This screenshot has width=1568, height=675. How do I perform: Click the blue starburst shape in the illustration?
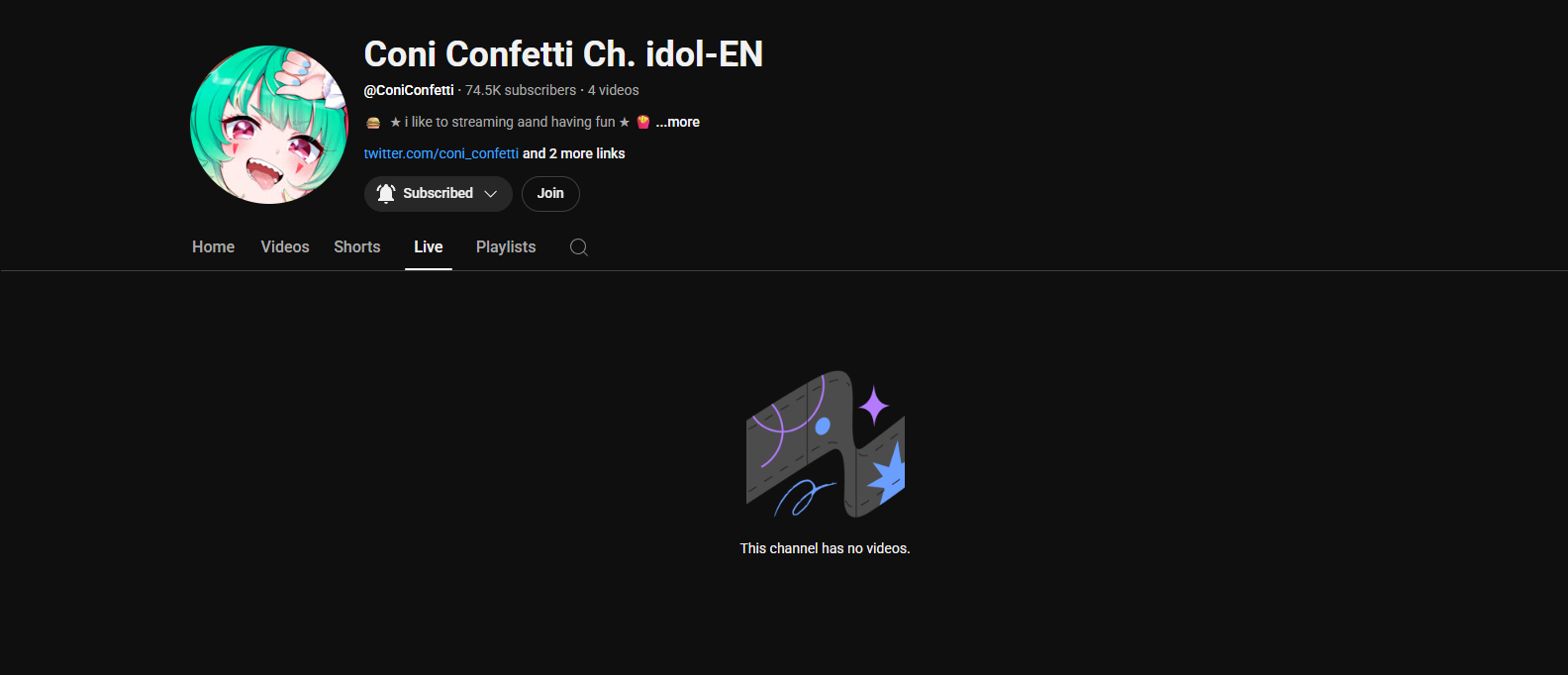tap(888, 471)
